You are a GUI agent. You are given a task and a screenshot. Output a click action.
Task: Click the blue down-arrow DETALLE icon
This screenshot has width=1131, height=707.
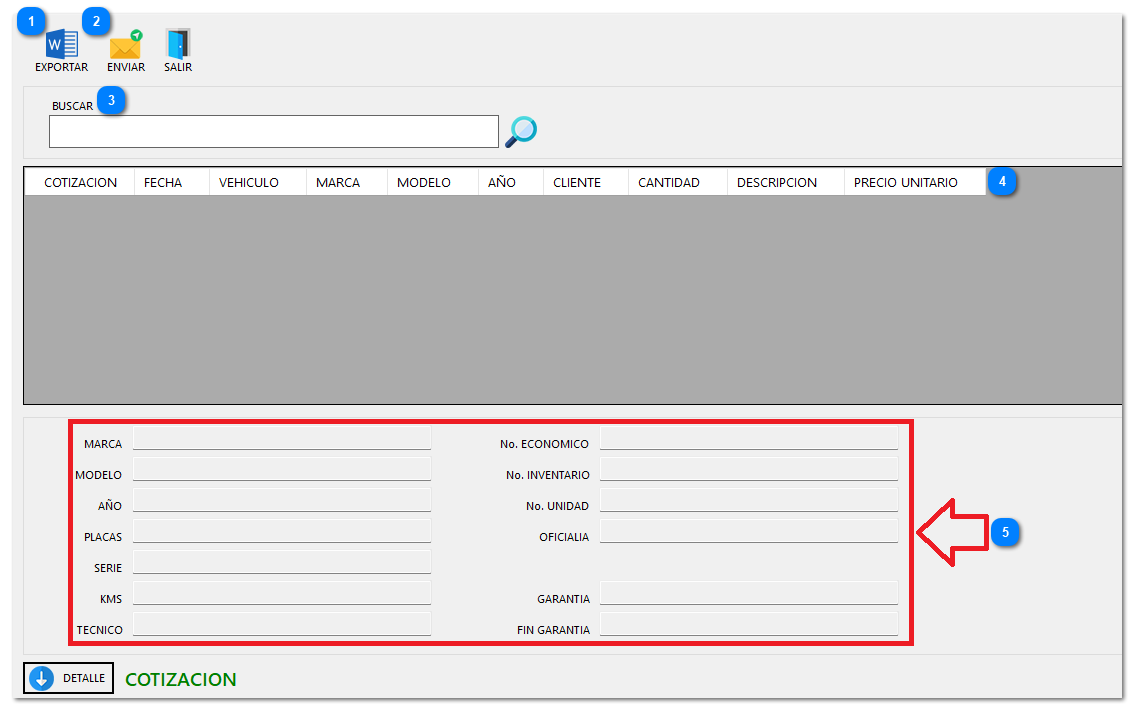point(41,678)
